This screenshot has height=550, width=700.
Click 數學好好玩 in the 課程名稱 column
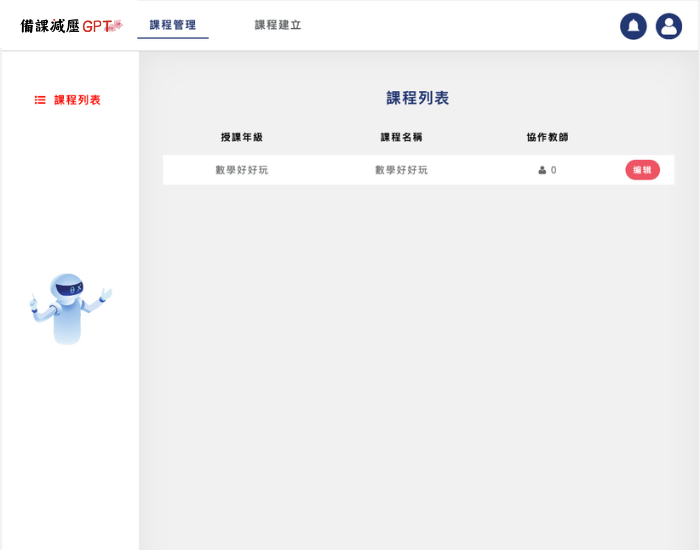[x=402, y=170]
